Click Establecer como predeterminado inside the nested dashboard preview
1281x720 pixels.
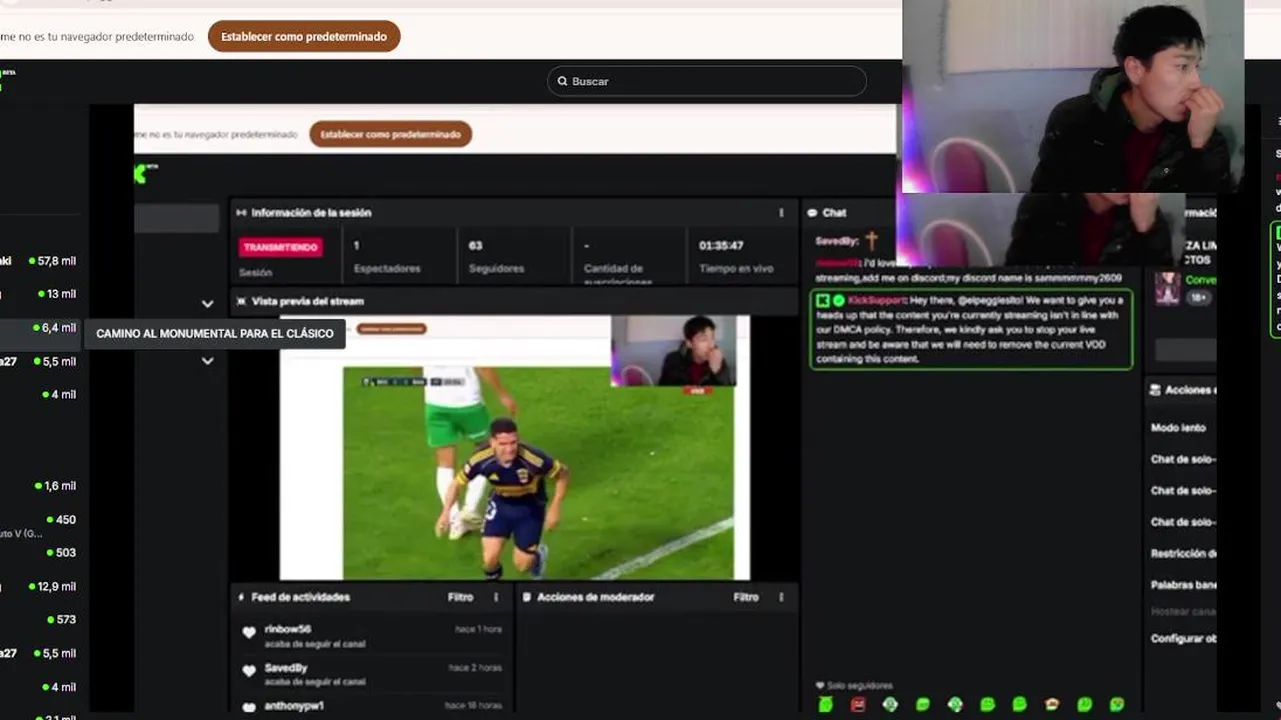390,134
